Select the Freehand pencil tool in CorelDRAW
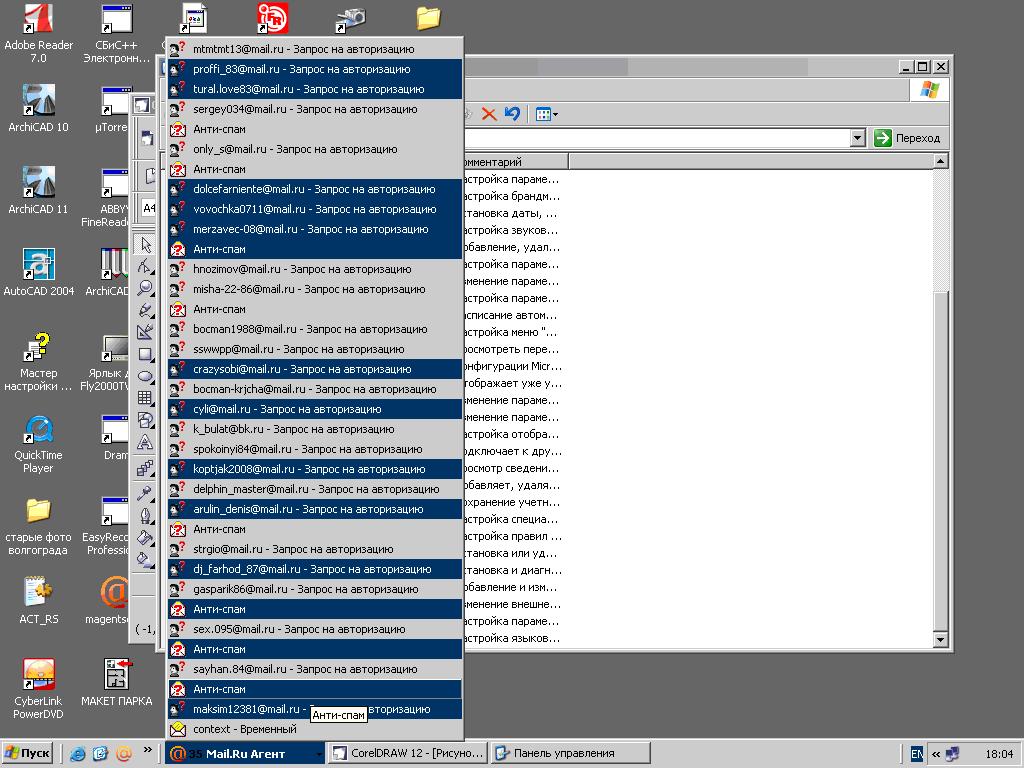The image size is (1024, 768). 145,310
